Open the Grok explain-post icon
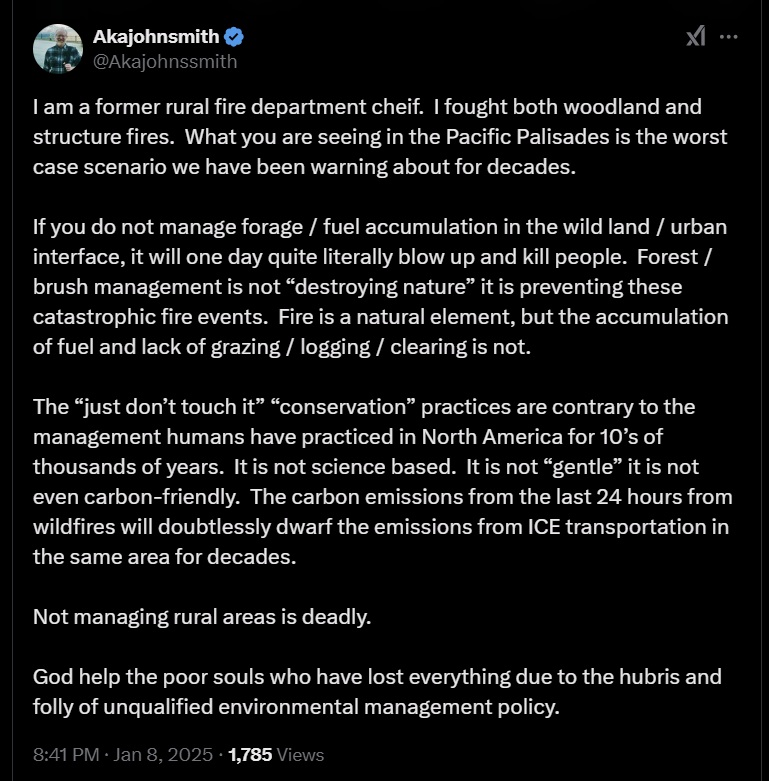This screenshot has width=769, height=781. click(696, 37)
